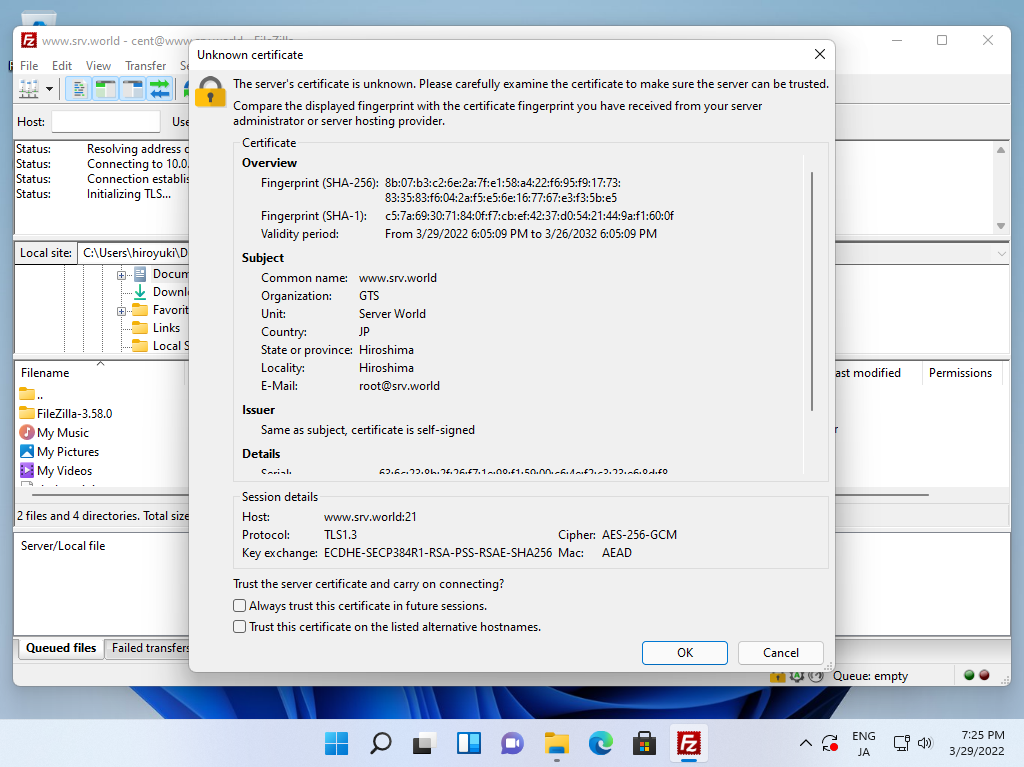Screen dimensions: 1024x767
Task: Toggle local directory tree display icon
Action: pos(105,89)
